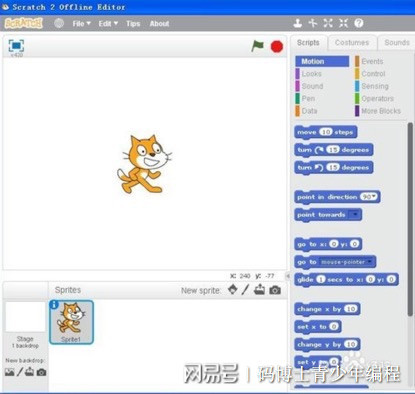The image size is (415, 394).
Task: Click the secs field in glide block
Action: 321,279
